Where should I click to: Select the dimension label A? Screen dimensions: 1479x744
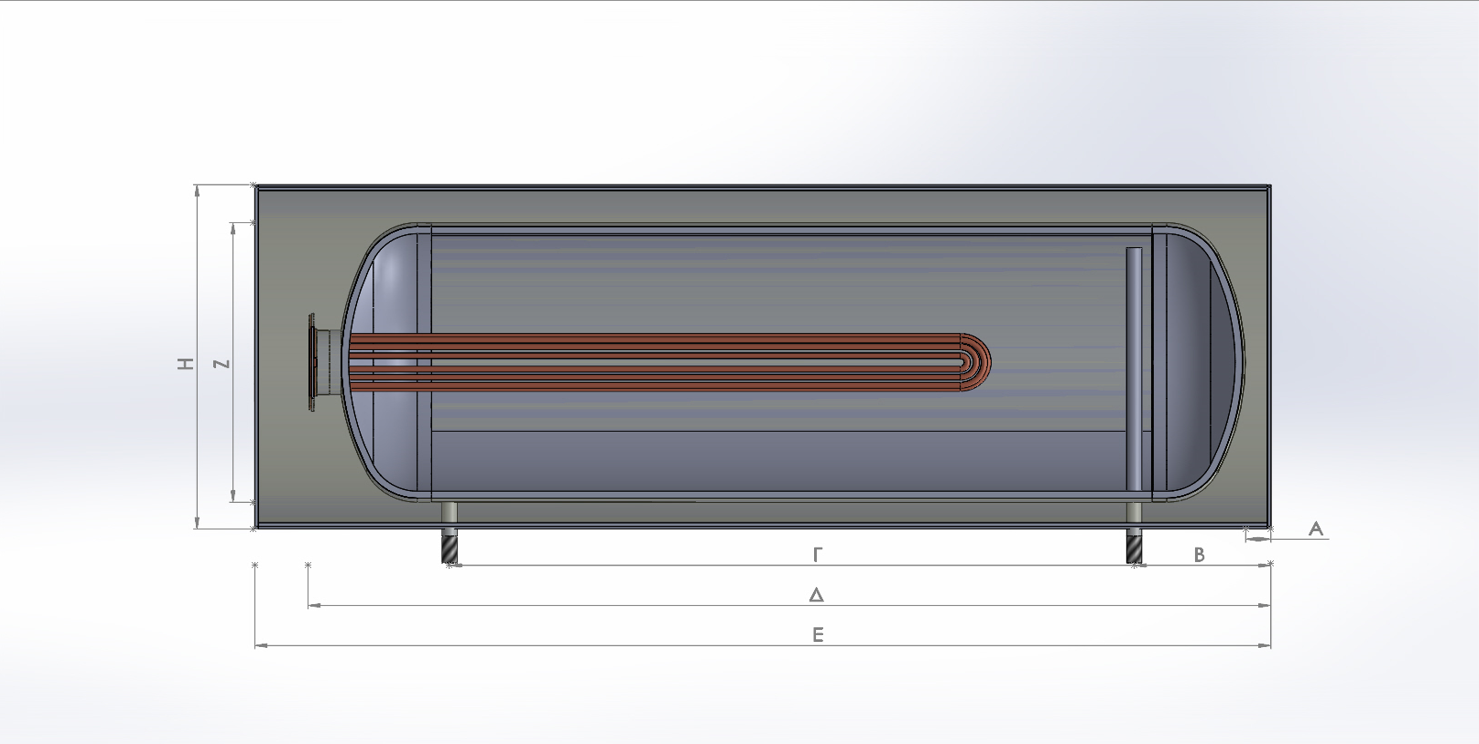[x=1316, y=529]
